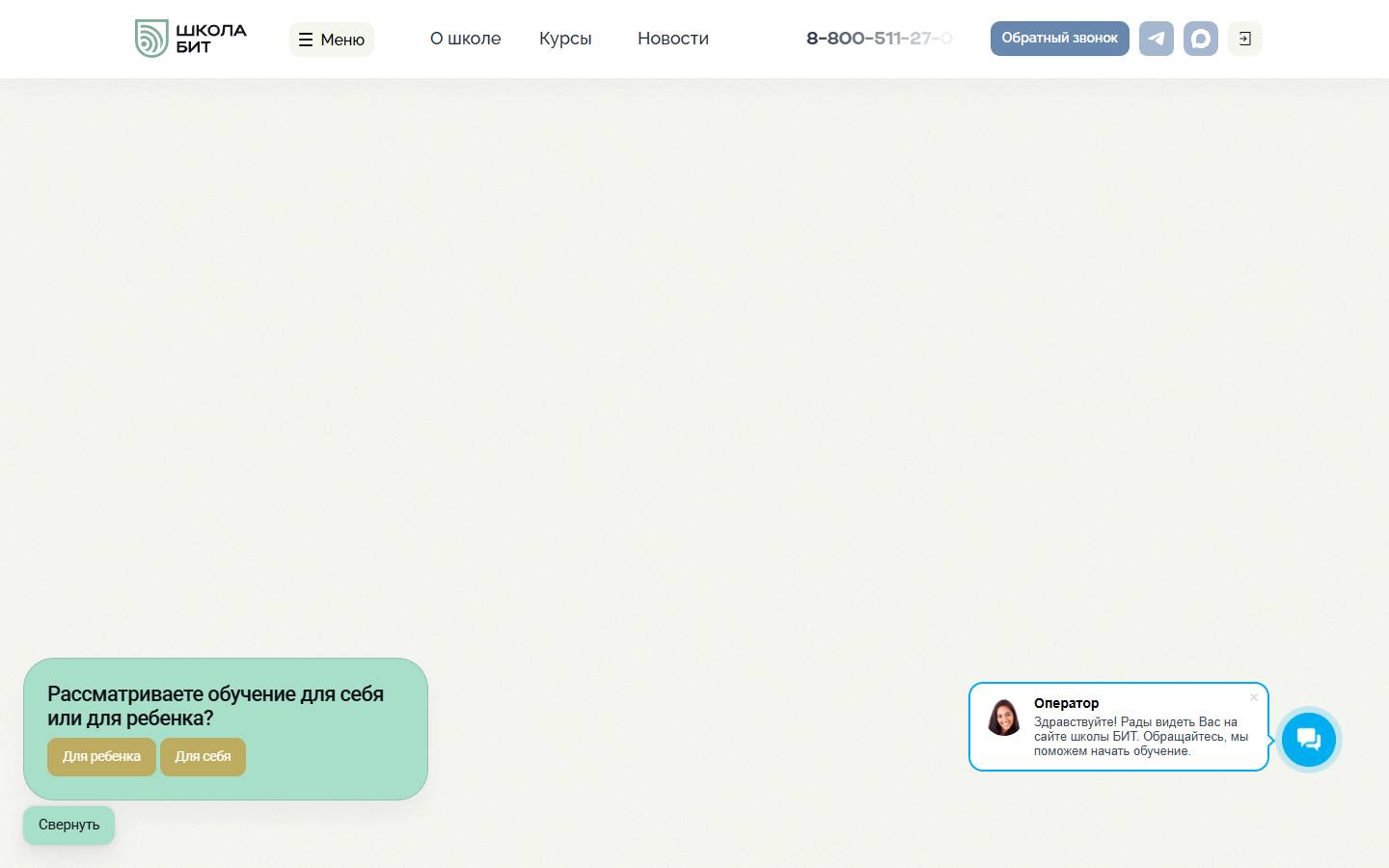
Task: Choose the Для ребенка option
Action: [x=101, y=756]
